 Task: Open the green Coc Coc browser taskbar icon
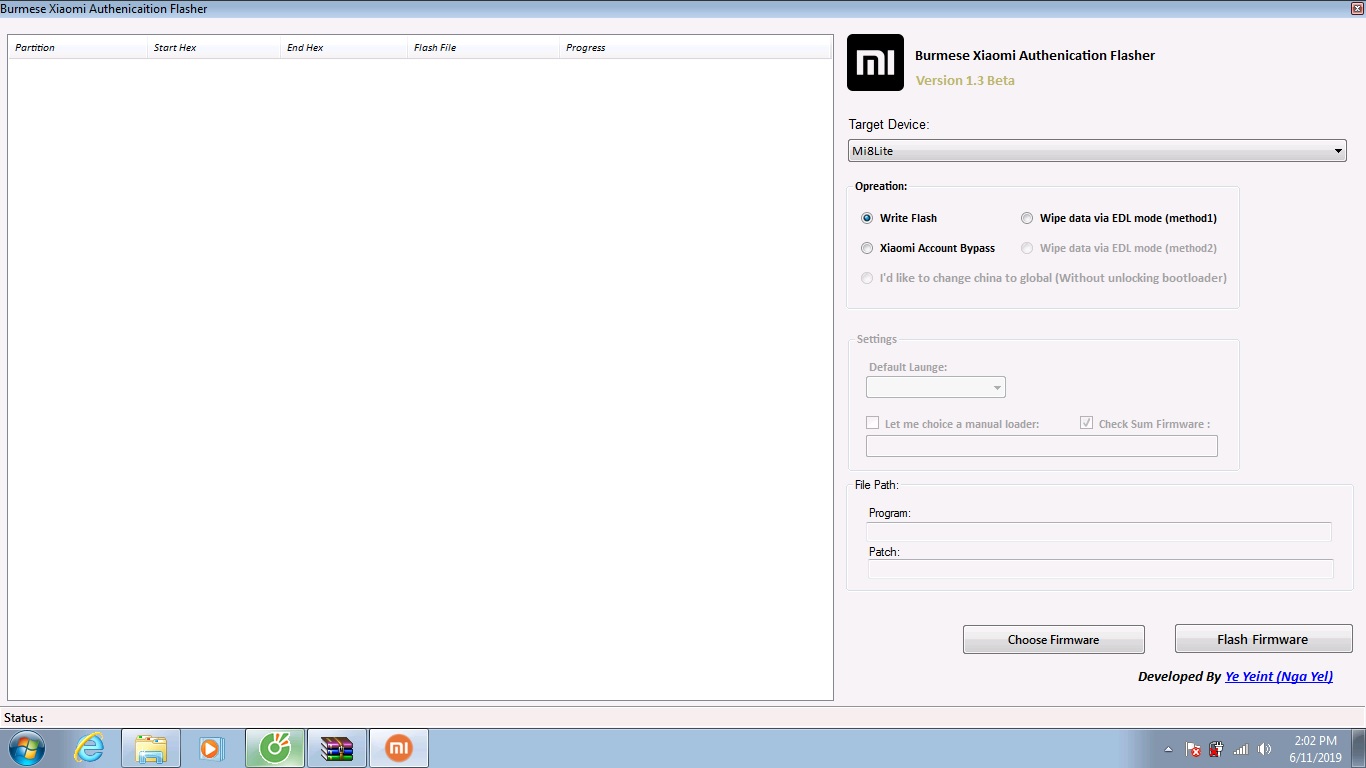[x=275, y=748]
